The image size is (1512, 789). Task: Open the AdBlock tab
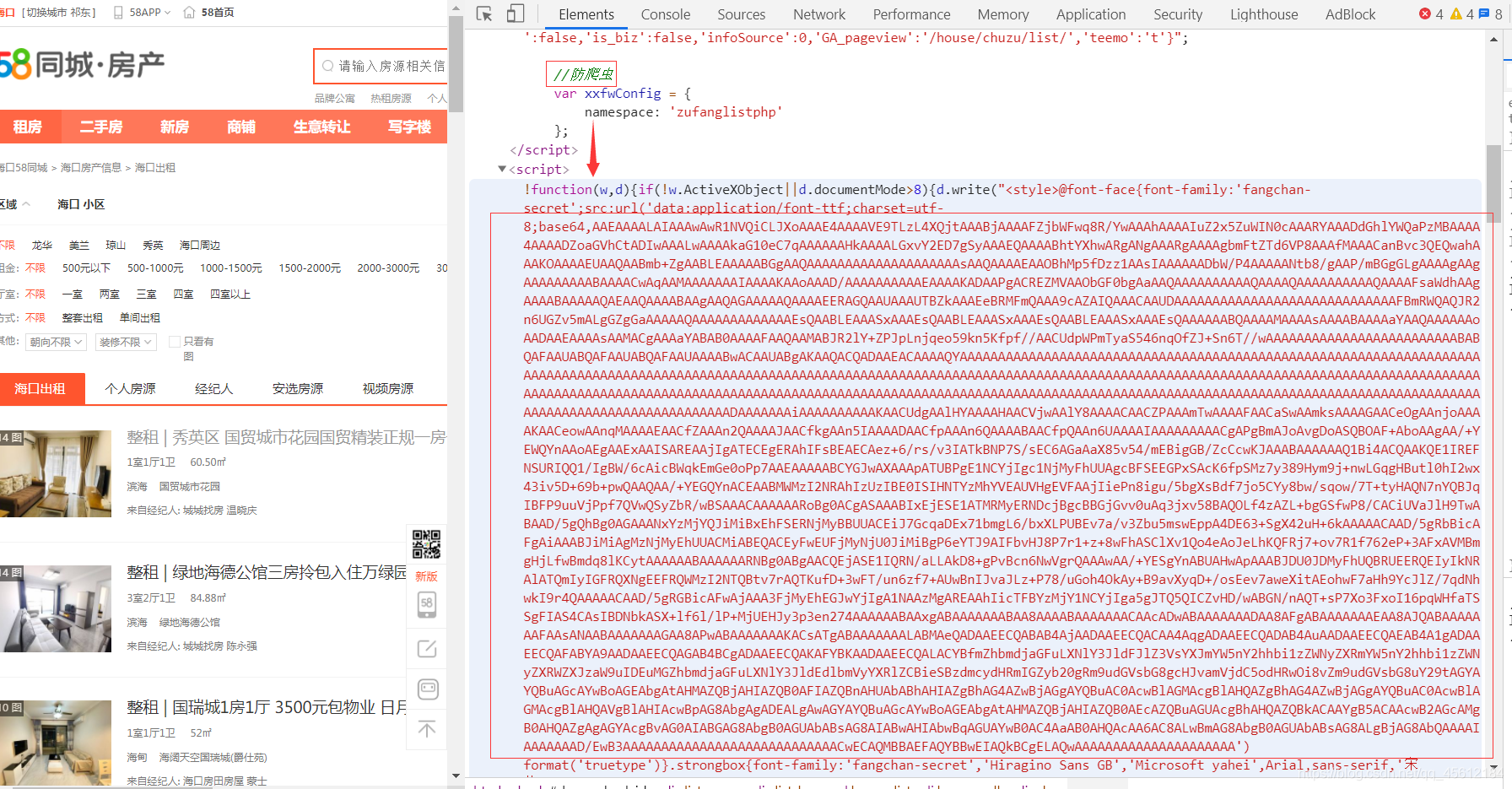(1349, 14)
